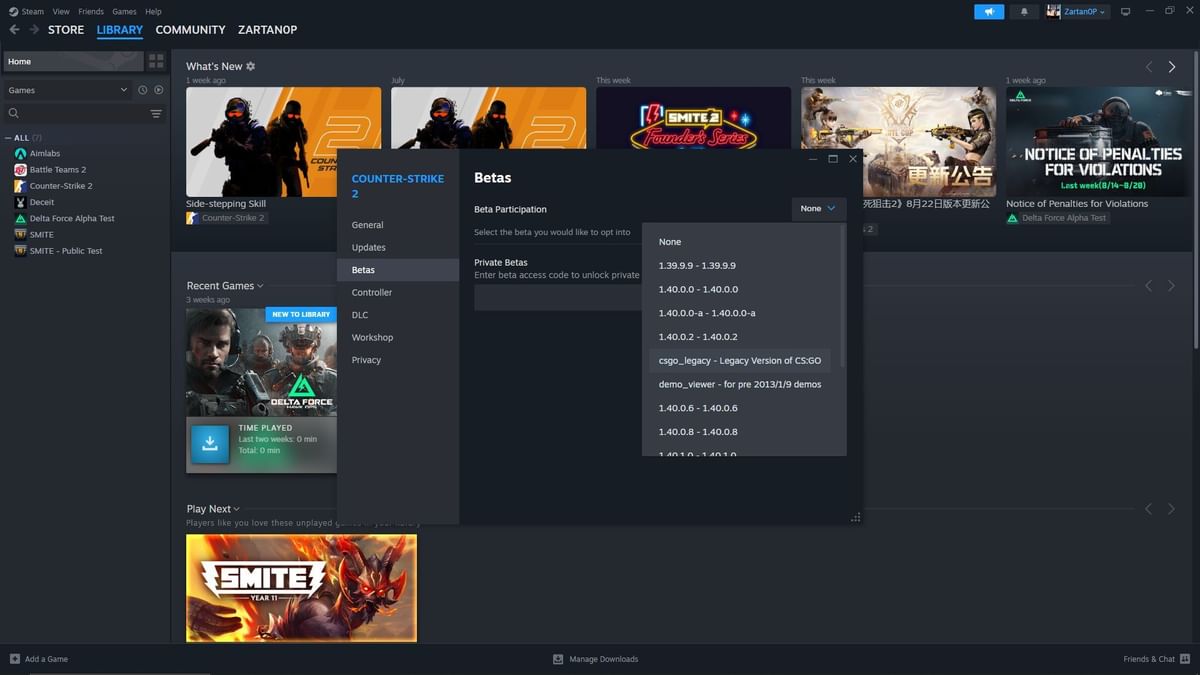The image size is (1200, 675).
Task: Select Counter-Strike 2 in the sidebar game list
Action: coord(64,185)
